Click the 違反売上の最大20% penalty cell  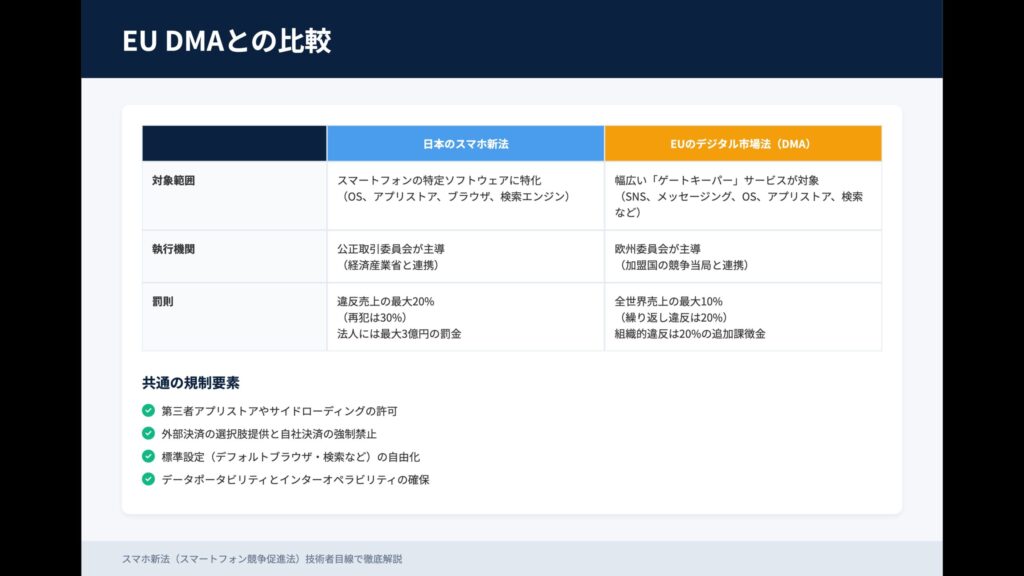click(465, 317)
